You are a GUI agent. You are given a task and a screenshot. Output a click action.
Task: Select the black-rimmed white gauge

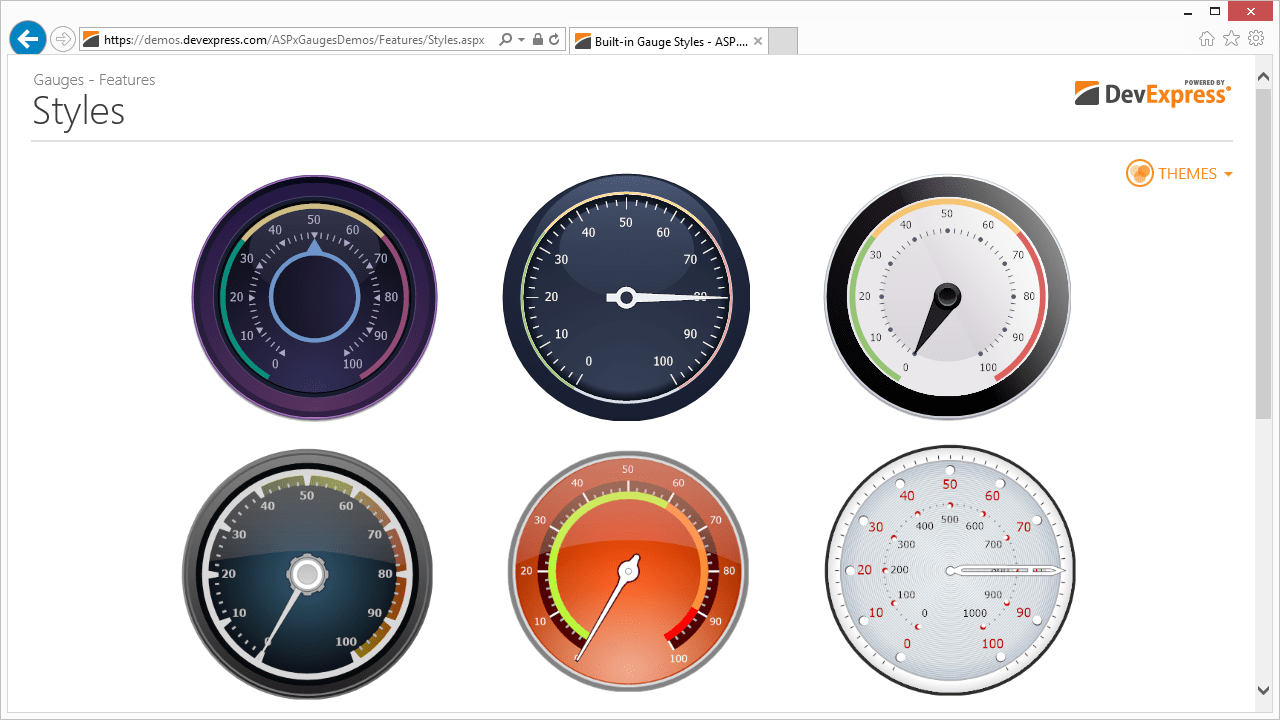(947, 297)
